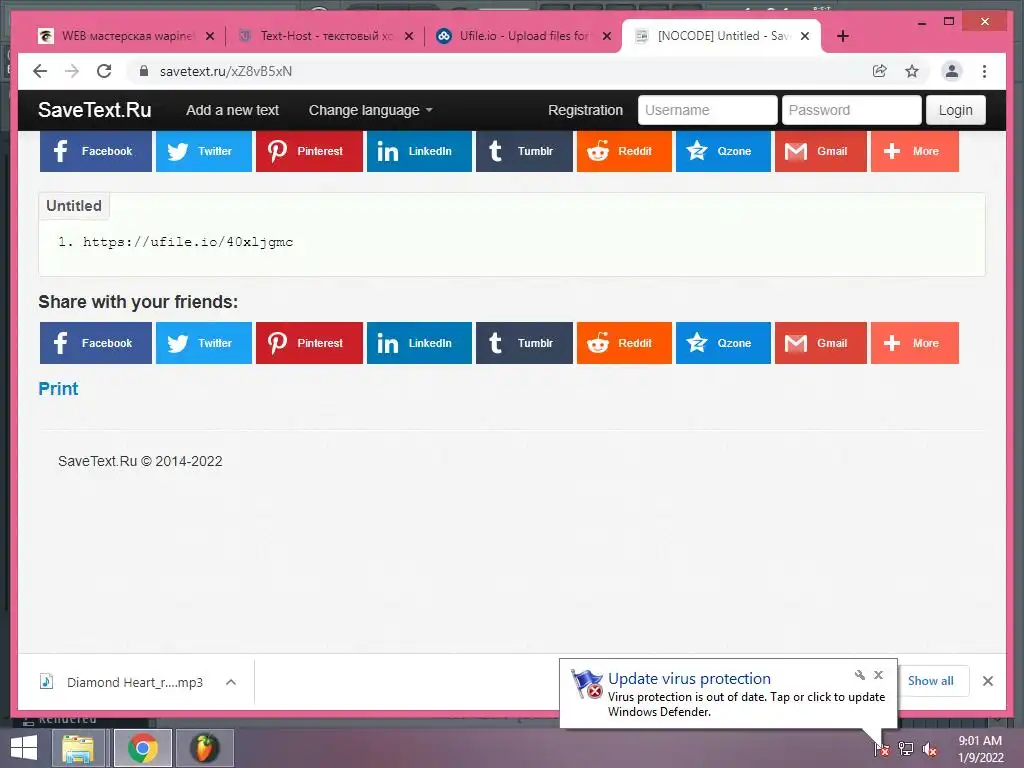Share to Tumblr below Share with your friends
The width and height of the screenshot is (1024, 768).
tap(524, 343)
